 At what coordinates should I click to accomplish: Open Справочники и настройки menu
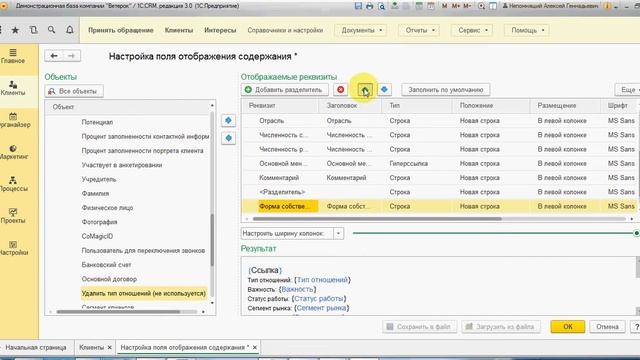(285, 30)
